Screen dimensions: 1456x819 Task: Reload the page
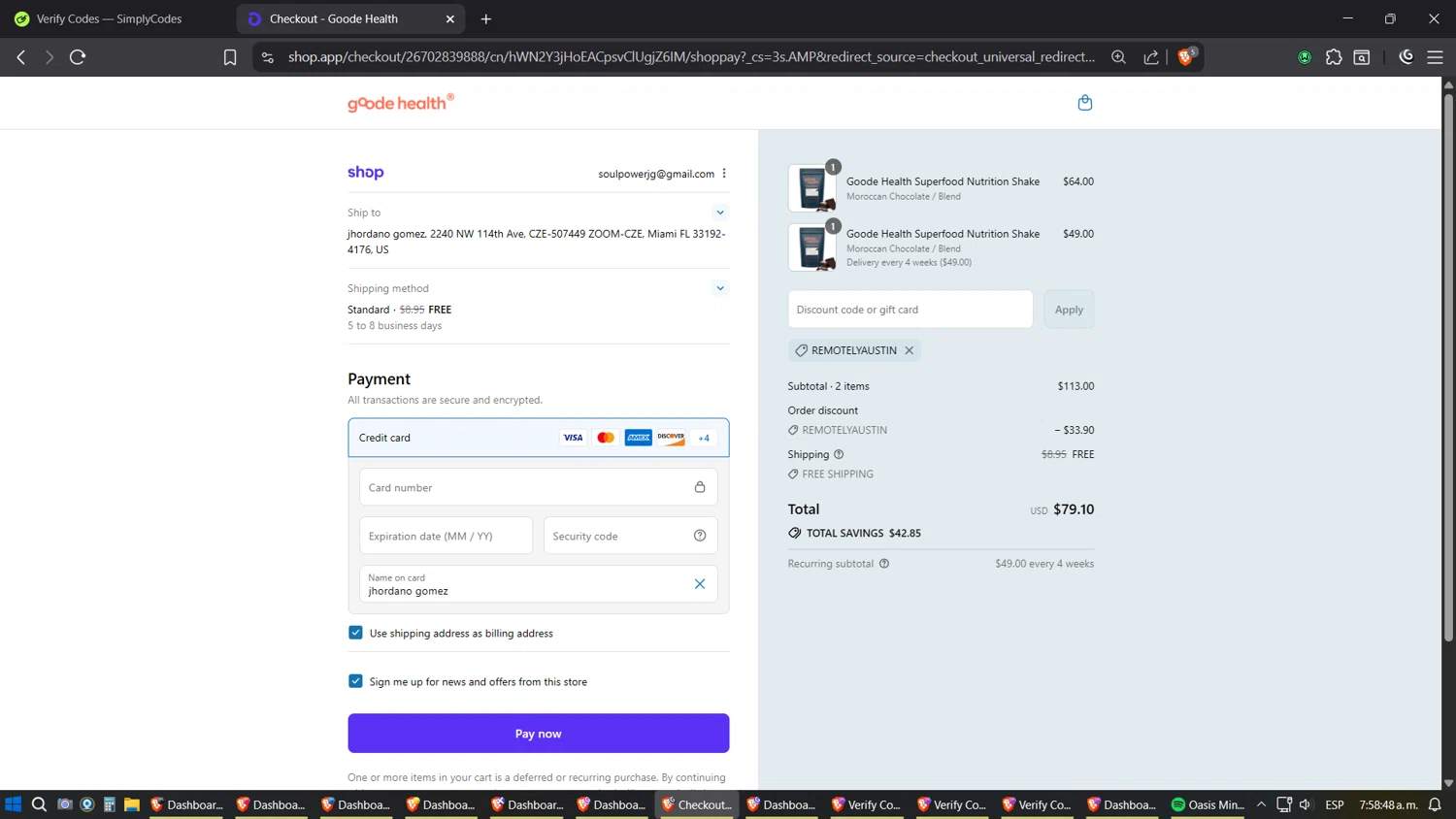tap(78, 57)
